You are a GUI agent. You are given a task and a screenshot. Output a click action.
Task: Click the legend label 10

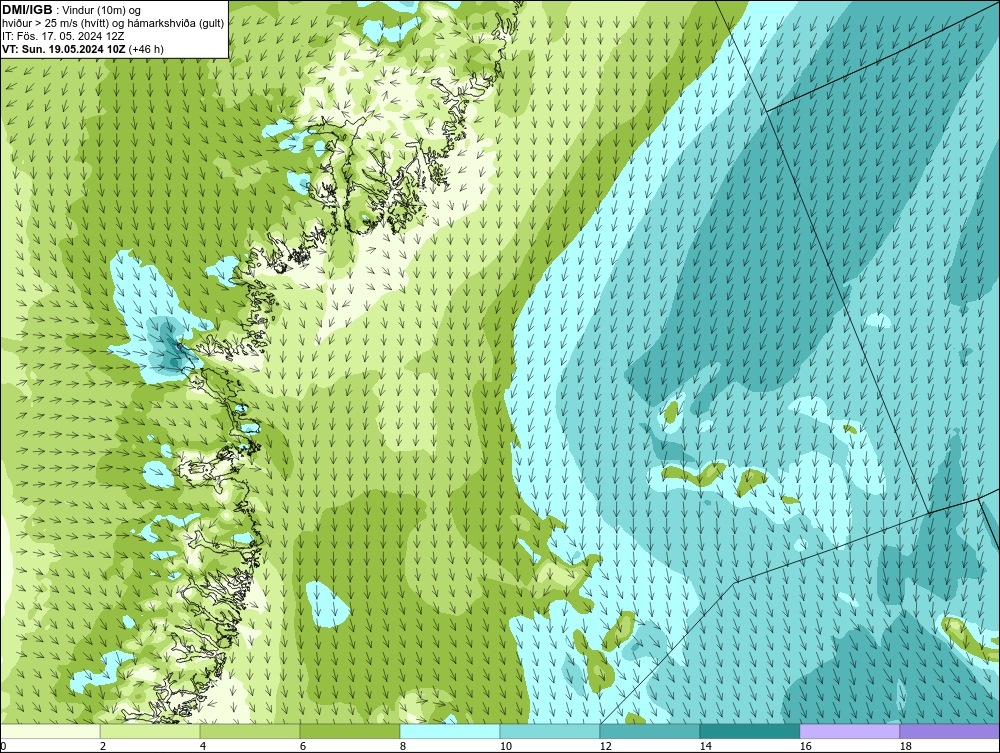(505, 746)
